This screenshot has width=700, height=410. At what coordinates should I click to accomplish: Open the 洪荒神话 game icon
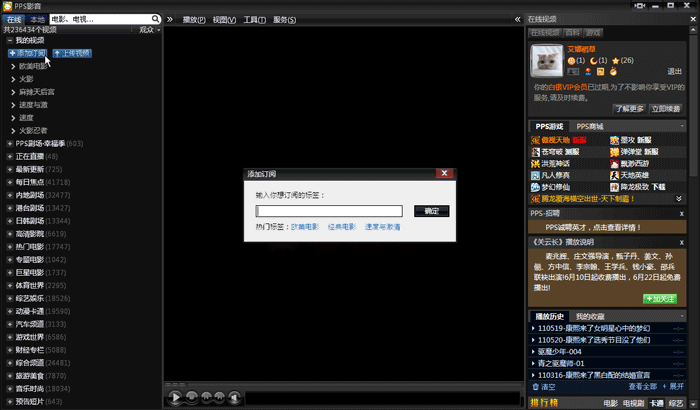pyautogui.click(x=535, y=163)
